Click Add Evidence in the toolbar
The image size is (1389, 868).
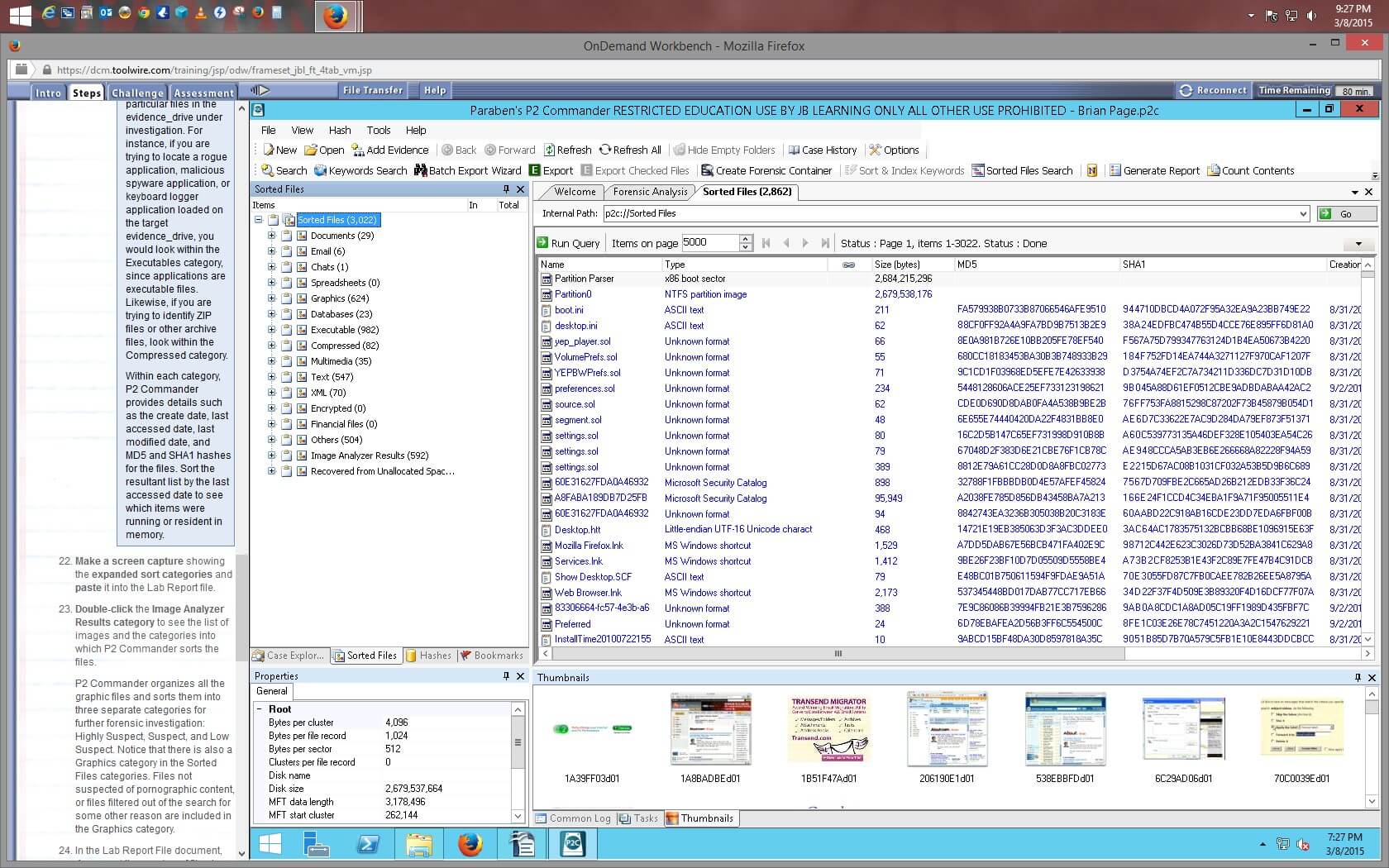click(390, 150)
